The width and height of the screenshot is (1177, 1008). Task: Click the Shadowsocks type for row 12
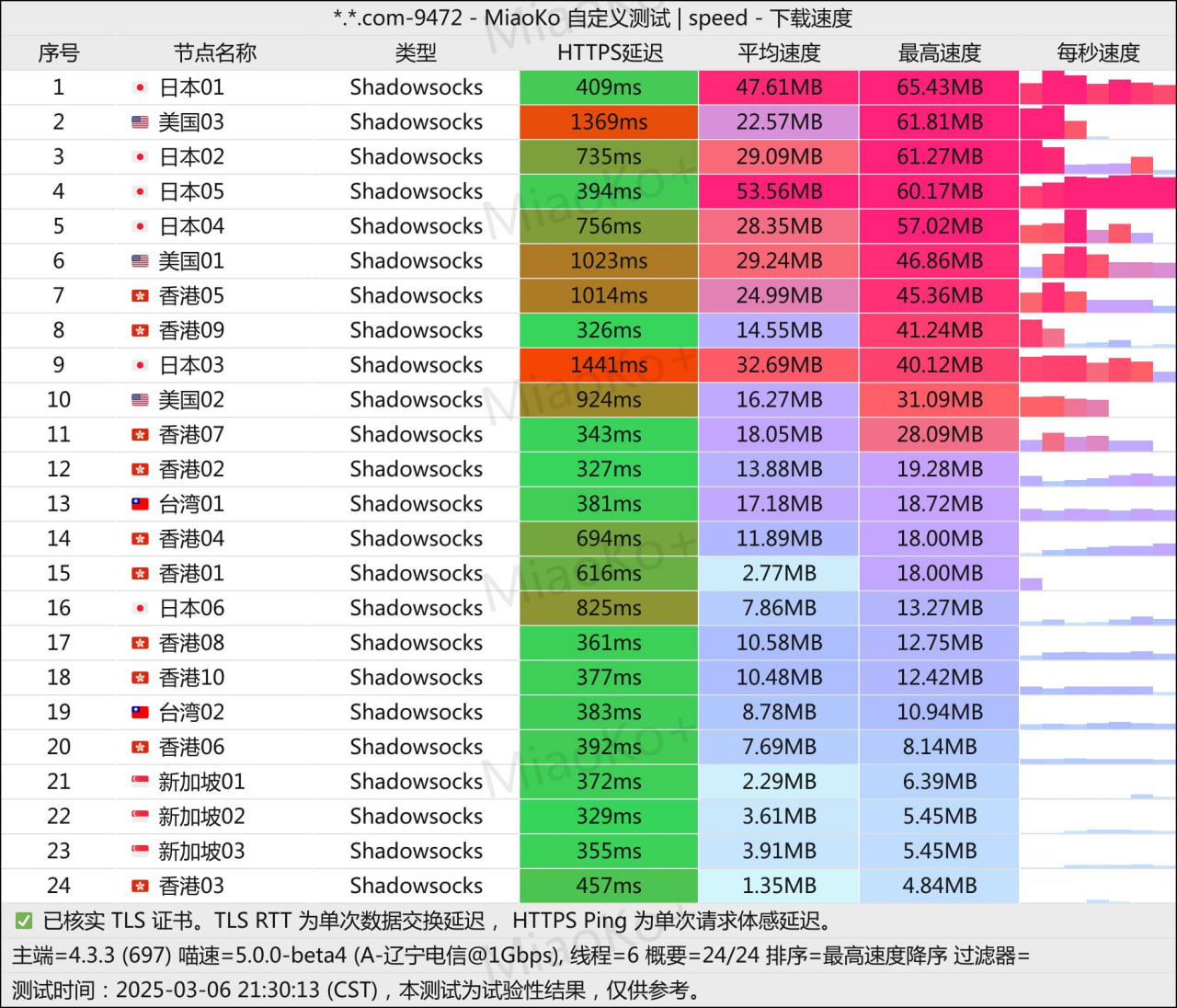[x=416, y=469]
